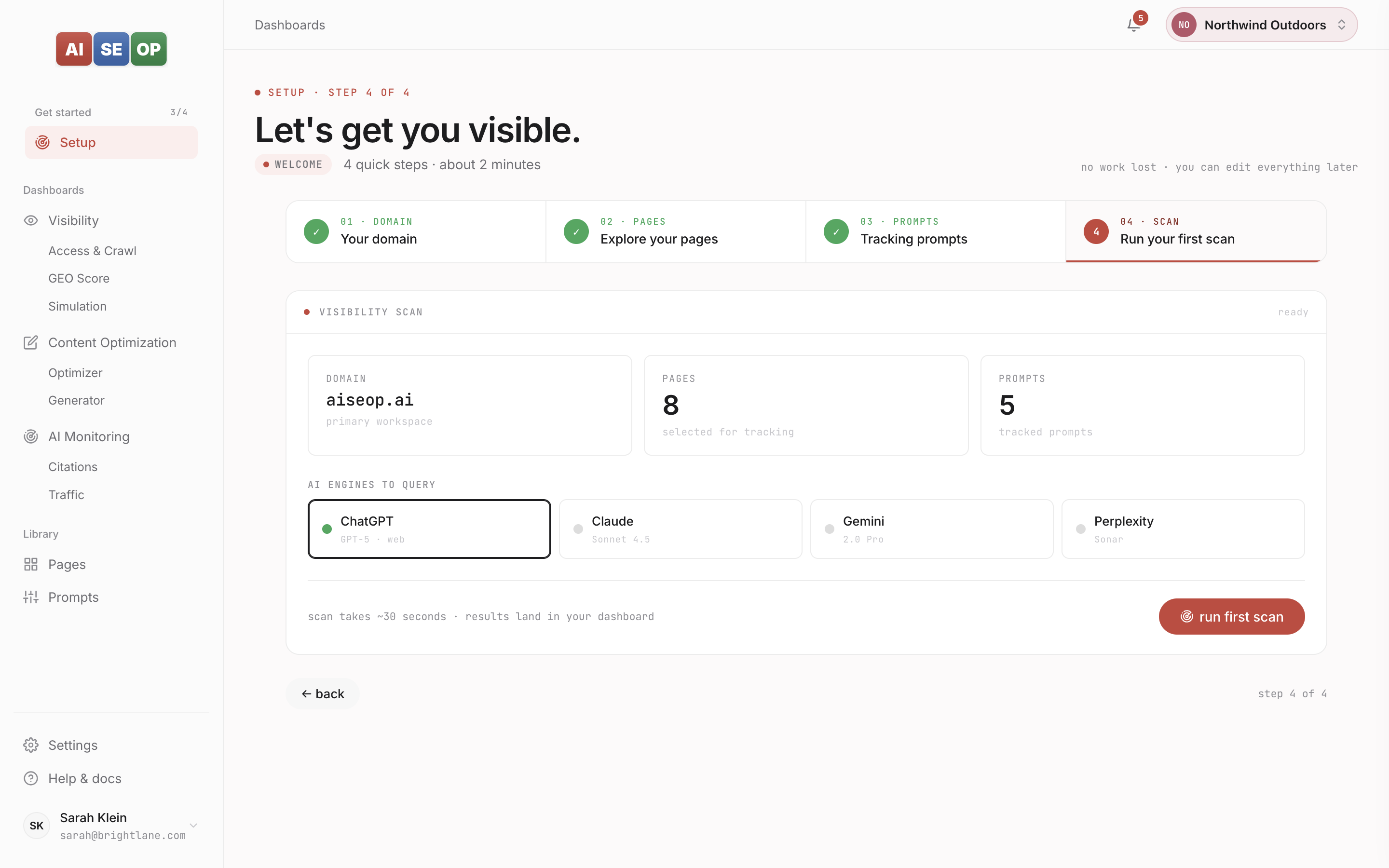This screenshot has width=1389, height=868.
Task: Click the SE logo tile
Action: pos(111,49)
